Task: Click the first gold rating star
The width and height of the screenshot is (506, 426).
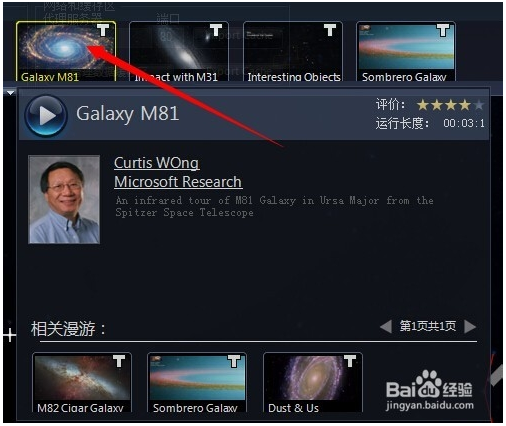Action: pos(423,105)
